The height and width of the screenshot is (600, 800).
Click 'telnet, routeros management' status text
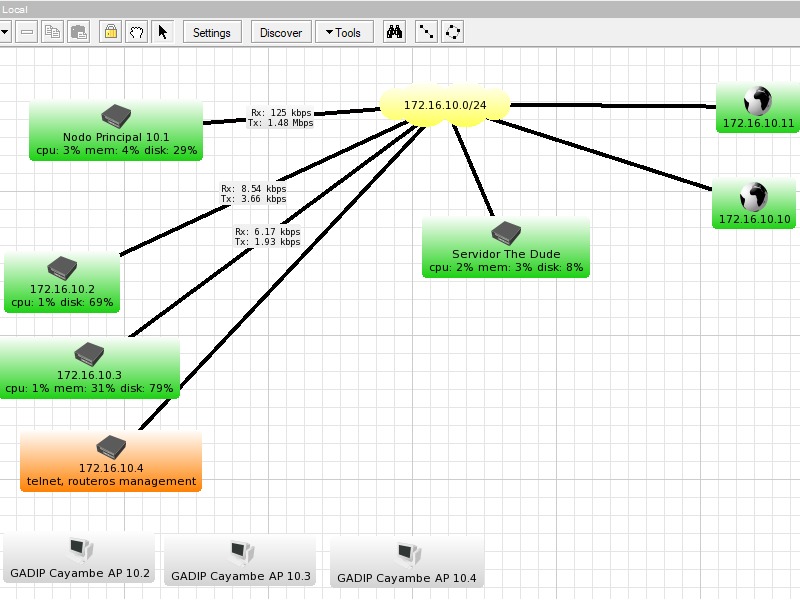coord(111,481)
